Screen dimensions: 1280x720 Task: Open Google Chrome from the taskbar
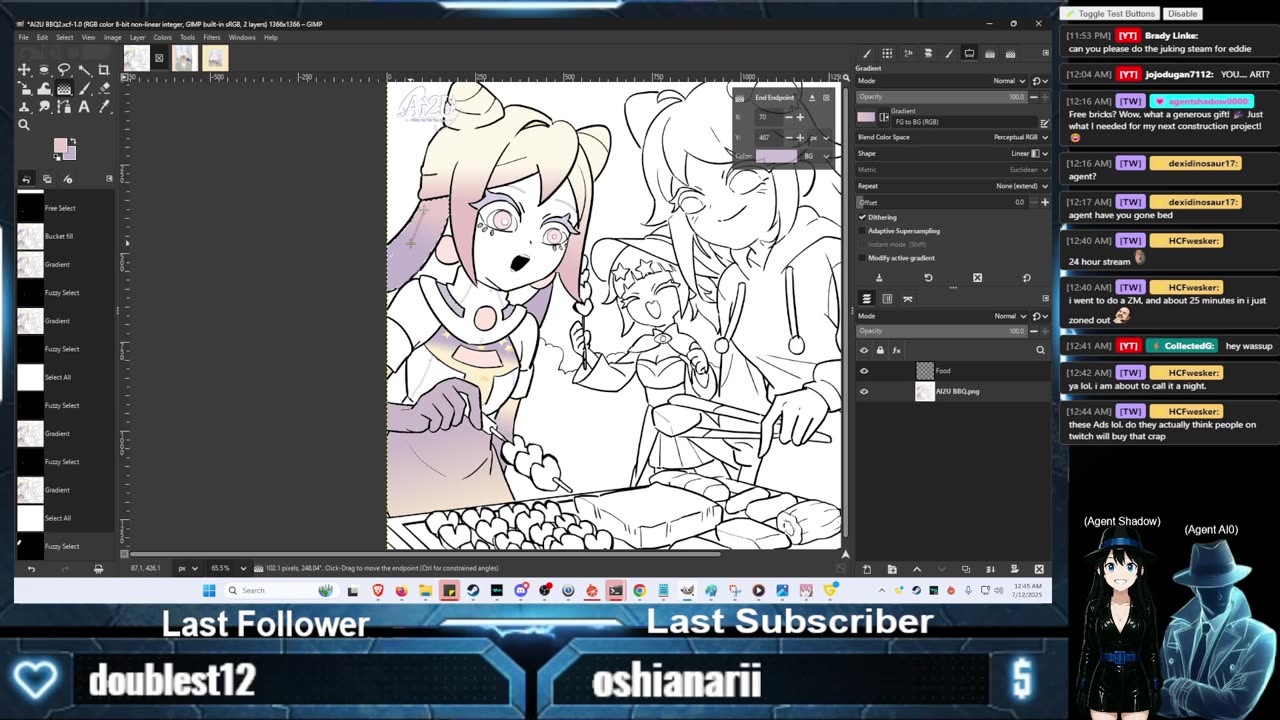point(639,591)
